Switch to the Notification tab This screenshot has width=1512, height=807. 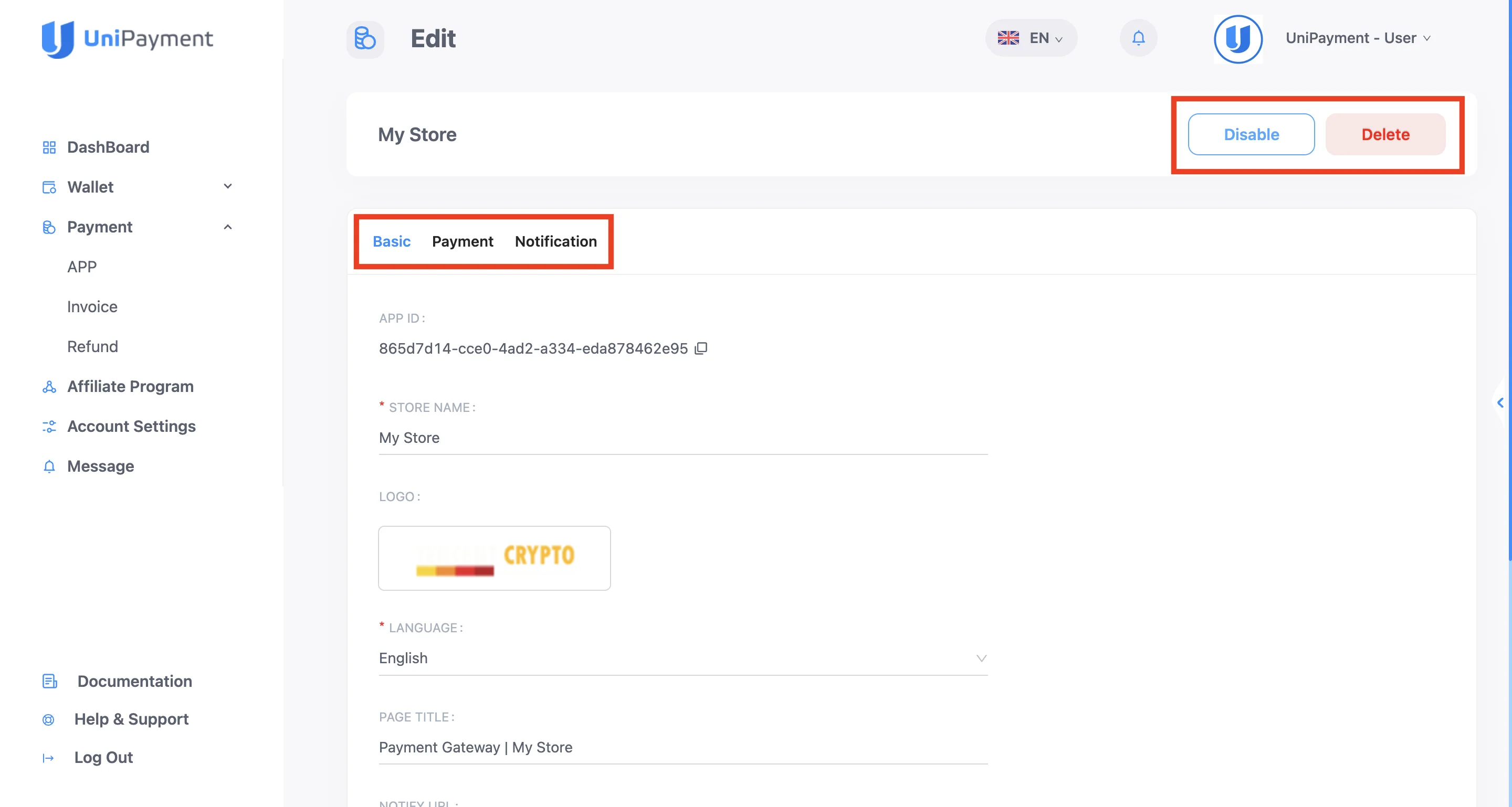click(x=555, y=241)
